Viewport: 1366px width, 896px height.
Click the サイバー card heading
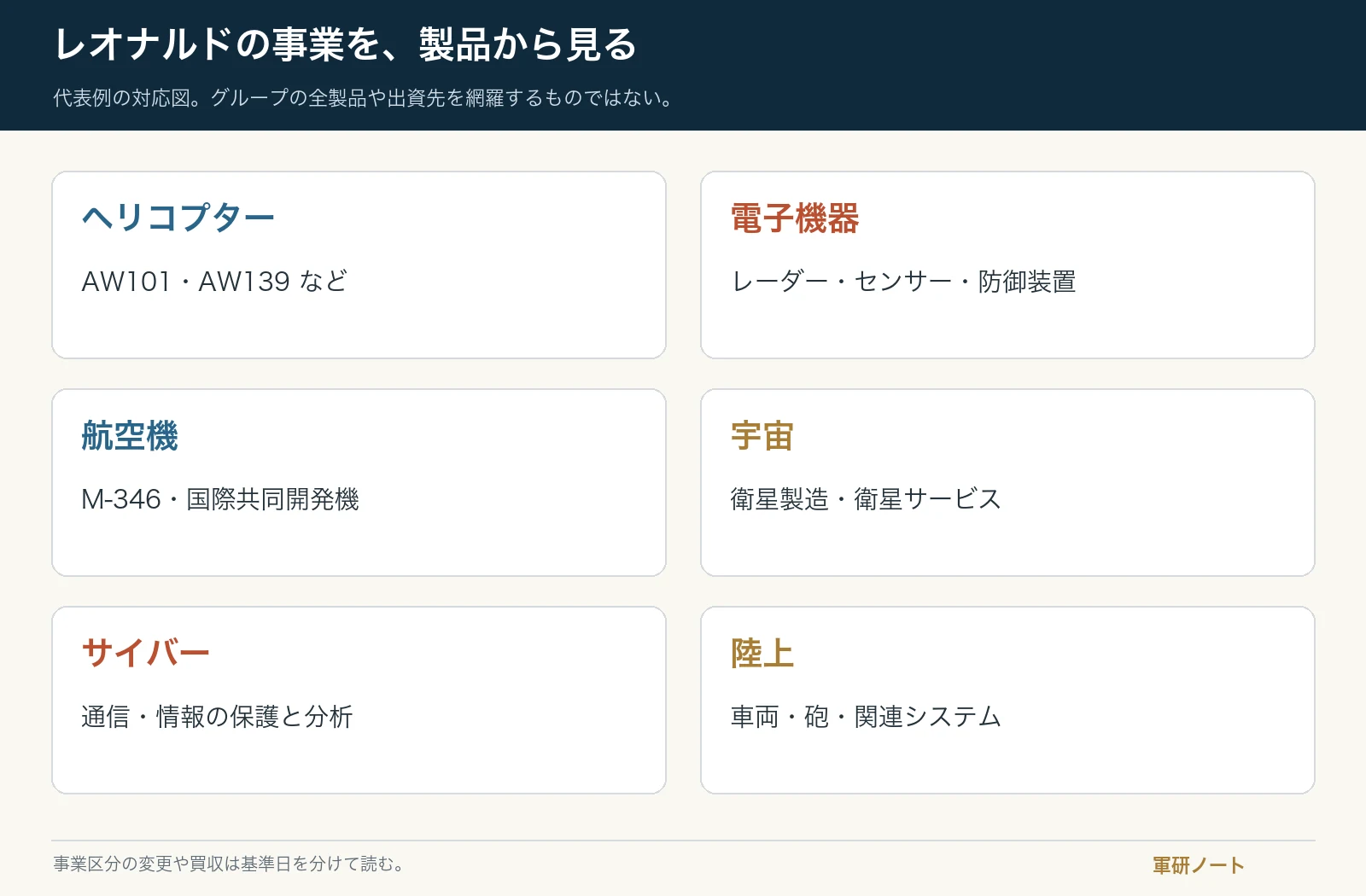coord(145,653)
